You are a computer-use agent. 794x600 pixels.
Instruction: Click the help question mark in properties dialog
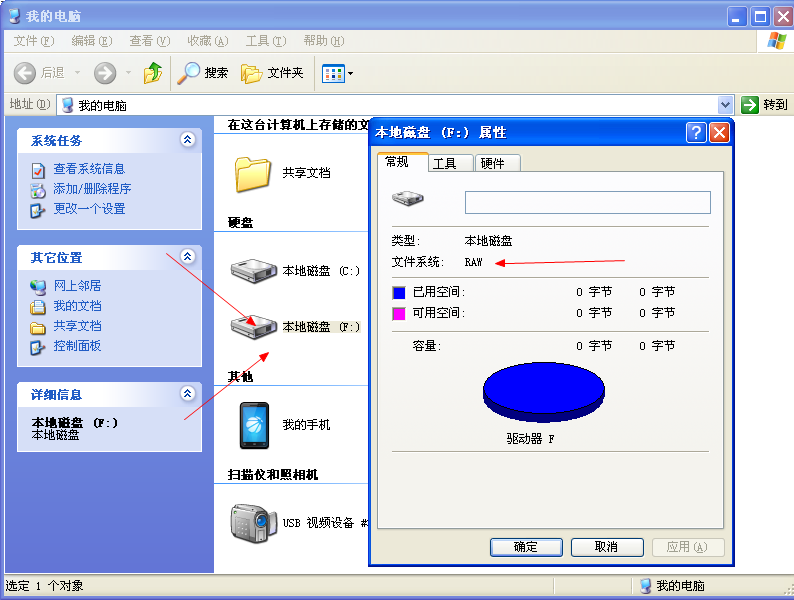point(696,133)
